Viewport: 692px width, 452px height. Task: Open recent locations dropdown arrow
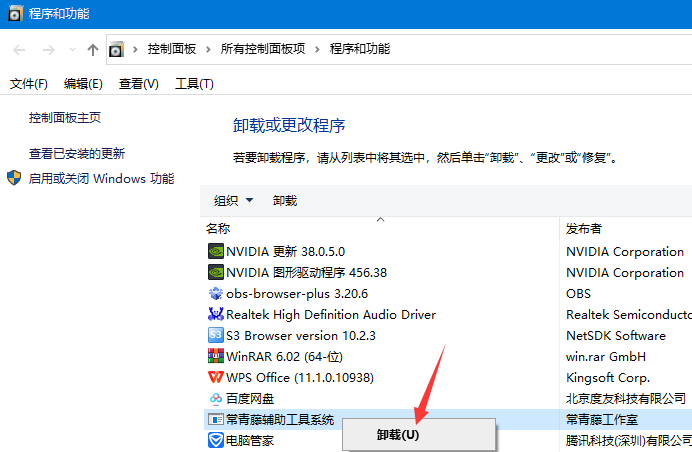[x=72, y=50]
